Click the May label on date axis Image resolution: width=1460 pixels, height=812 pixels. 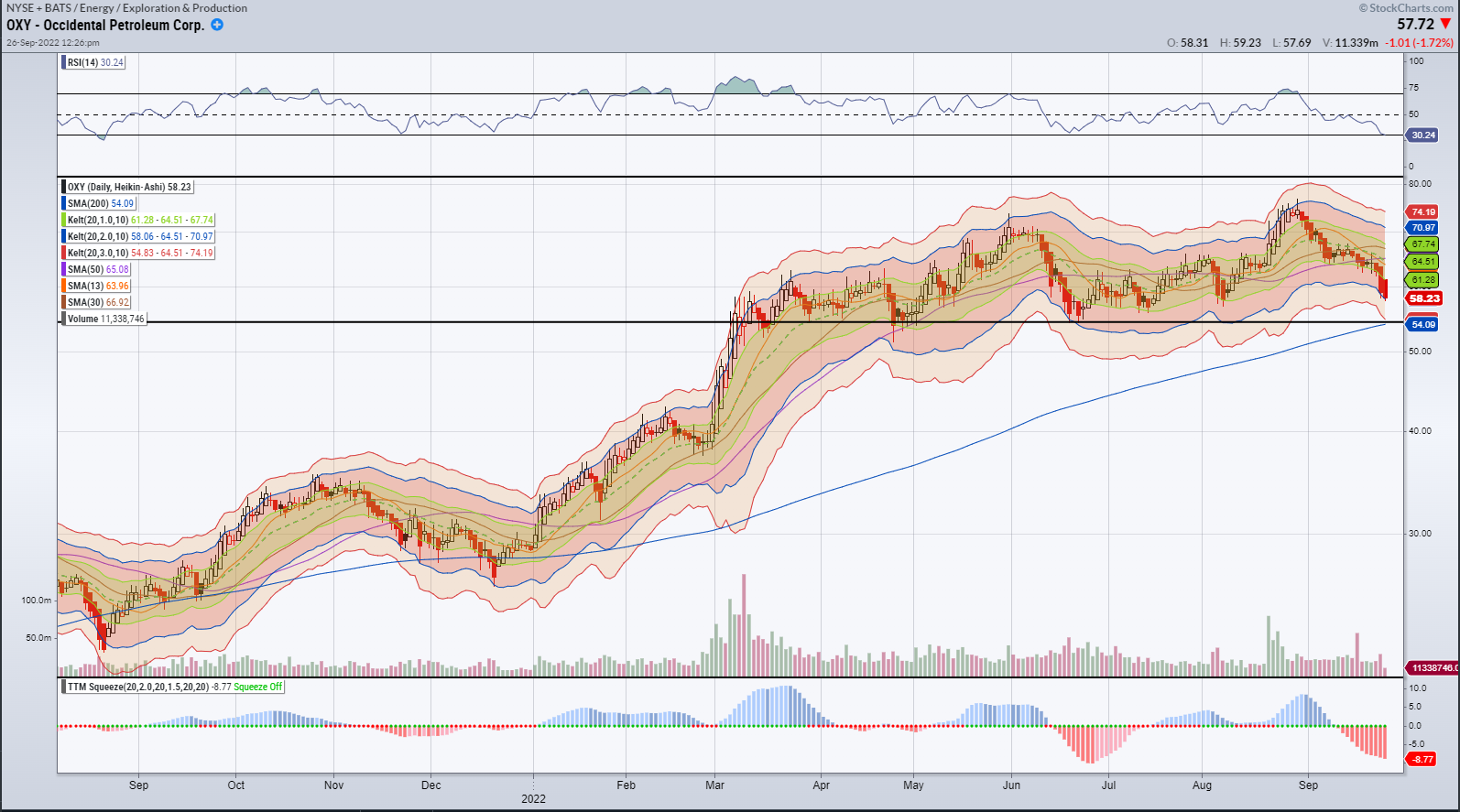click(913, 785)
